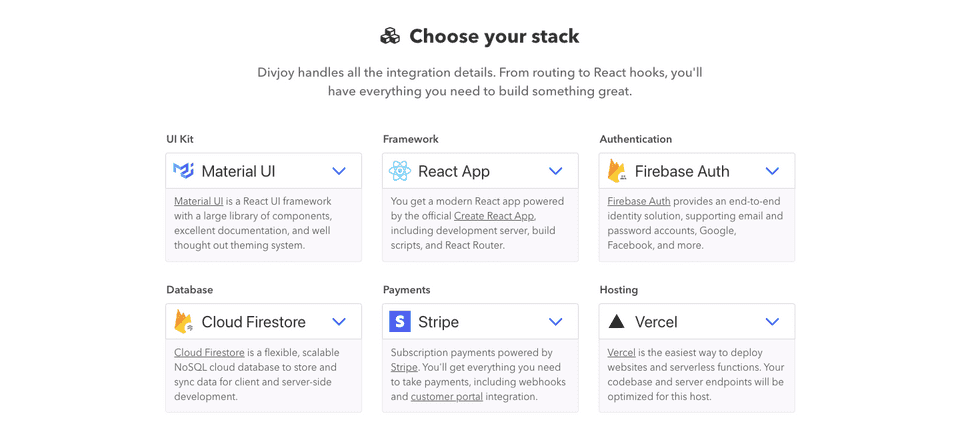
Task: Click the React atom logo icon
Action: point(400,171)
